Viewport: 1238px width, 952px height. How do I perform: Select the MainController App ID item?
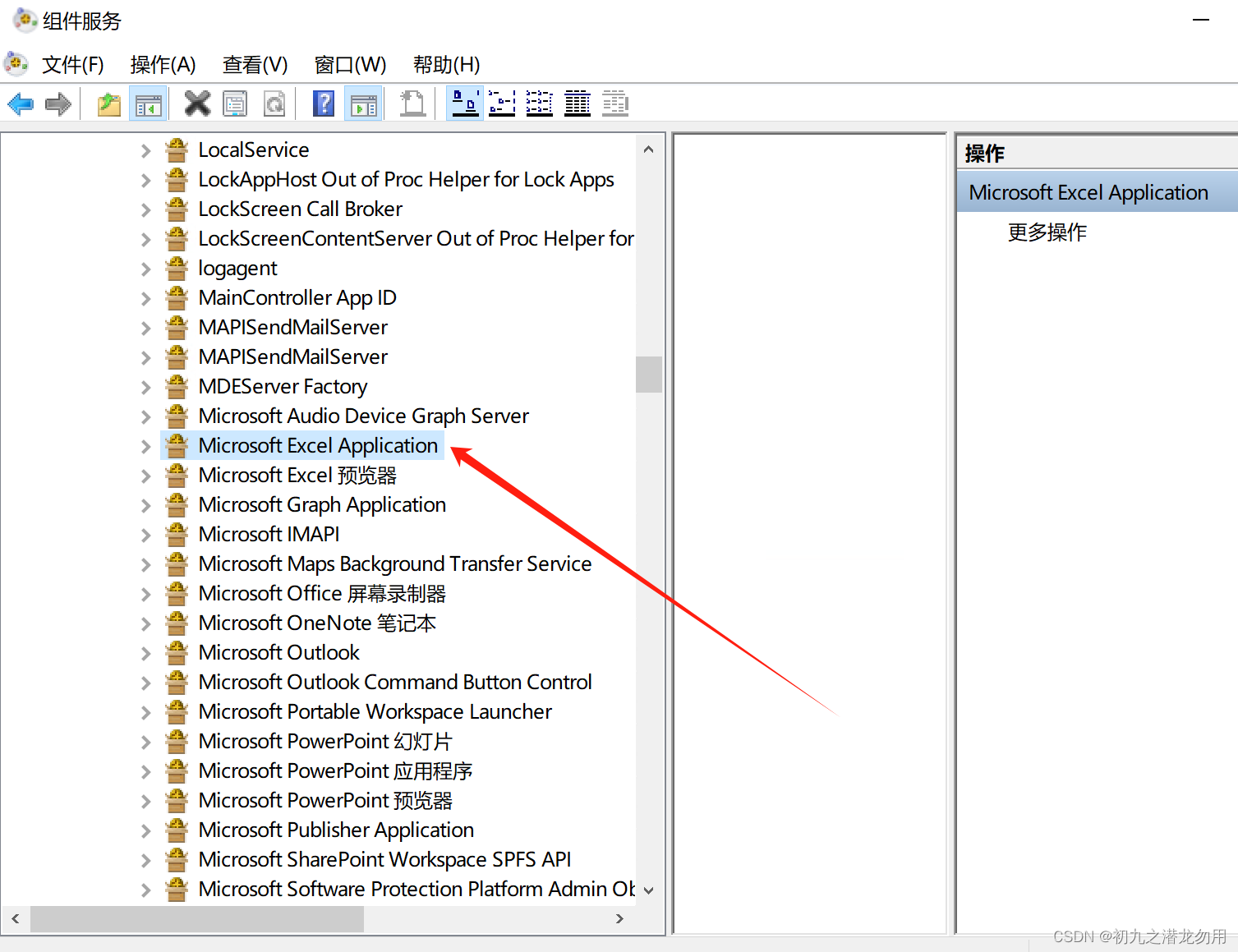(297, 298)
